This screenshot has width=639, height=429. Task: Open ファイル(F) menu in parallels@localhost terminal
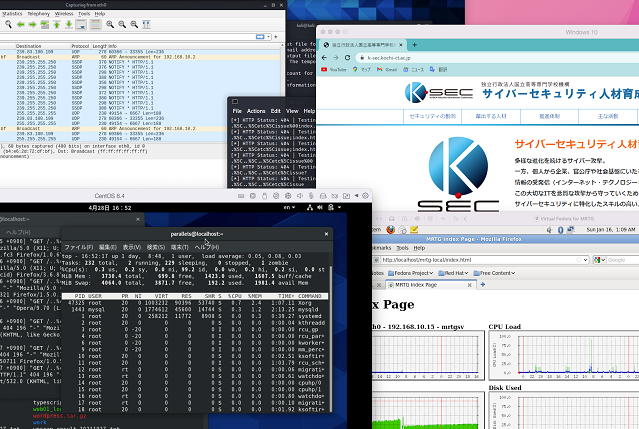pyautogui.click(x=79, y=247)
